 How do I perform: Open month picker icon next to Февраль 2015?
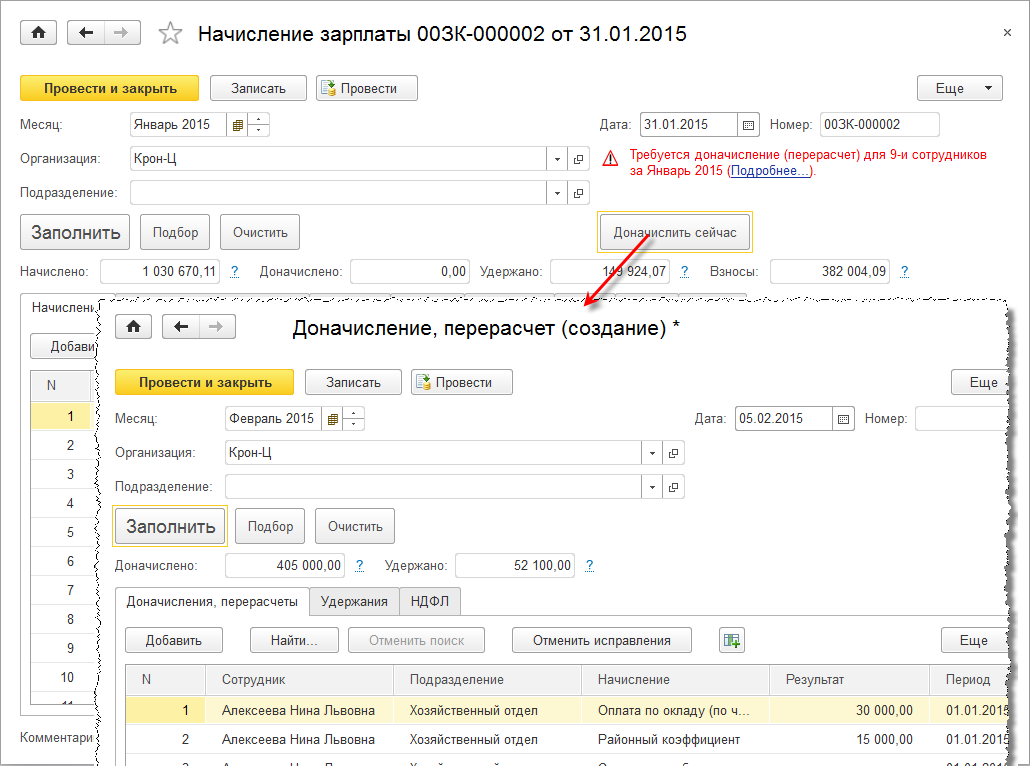[332, 418]
